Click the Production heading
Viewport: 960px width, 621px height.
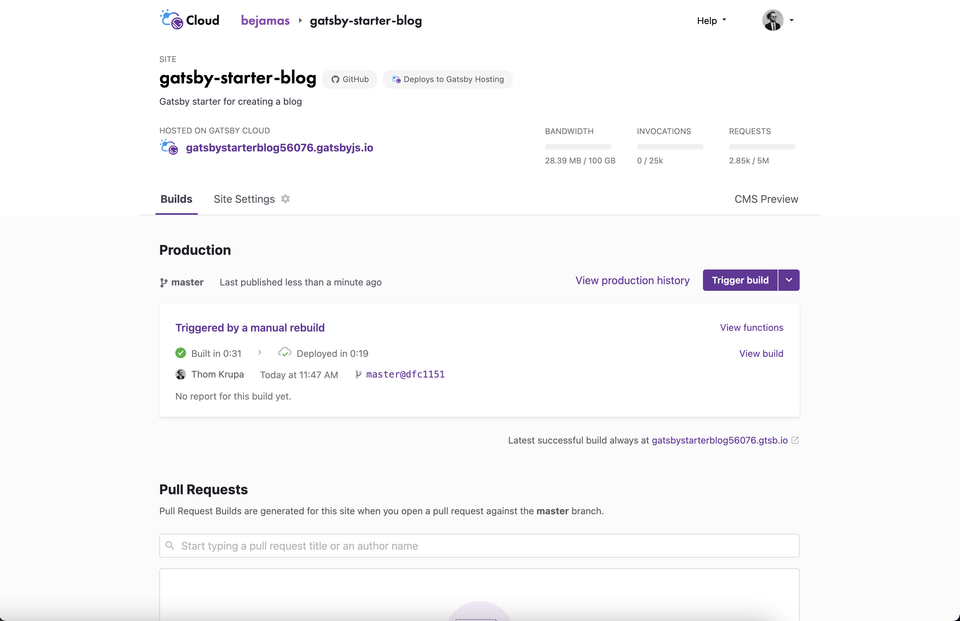[195, 250]
